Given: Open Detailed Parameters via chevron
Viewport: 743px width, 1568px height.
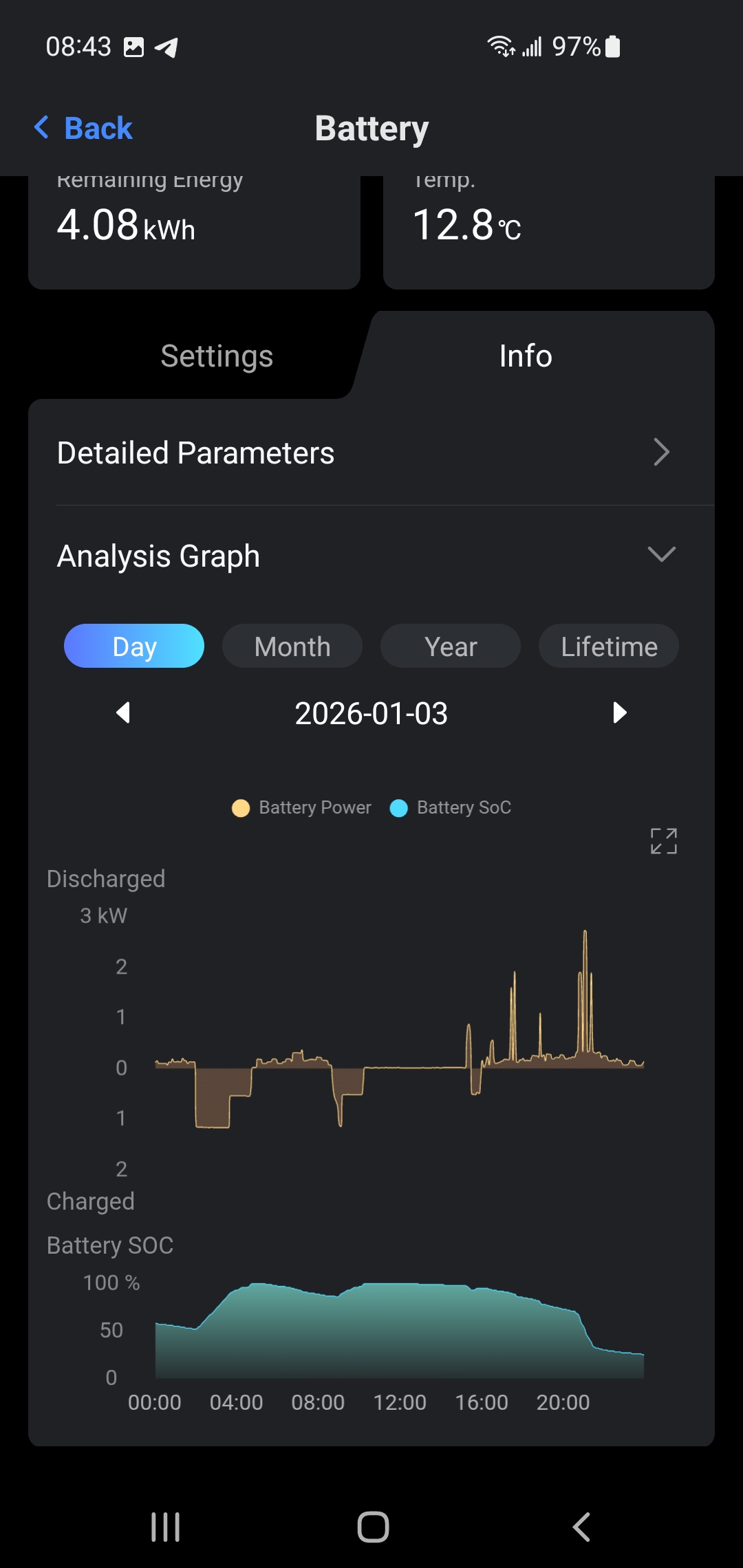Looking at the screenshot, I should [x=661, y=453].
